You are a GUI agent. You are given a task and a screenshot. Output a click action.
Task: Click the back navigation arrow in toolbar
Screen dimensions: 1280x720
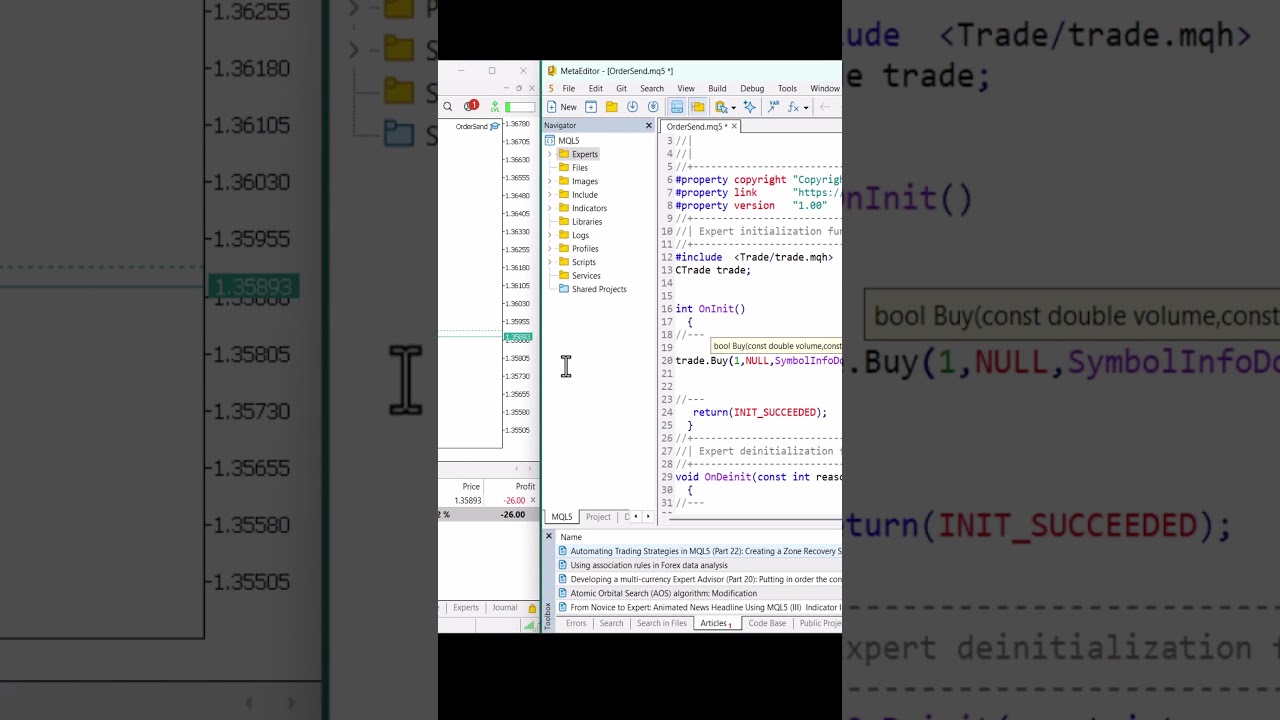point(825,107)
